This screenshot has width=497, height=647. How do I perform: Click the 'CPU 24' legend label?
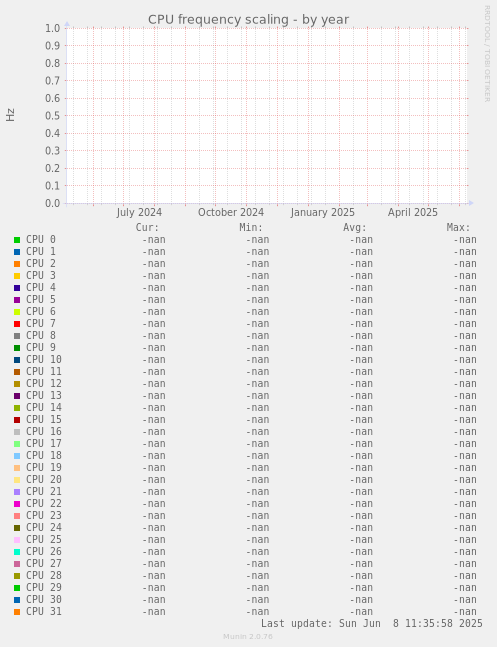[x=44, y=527]
